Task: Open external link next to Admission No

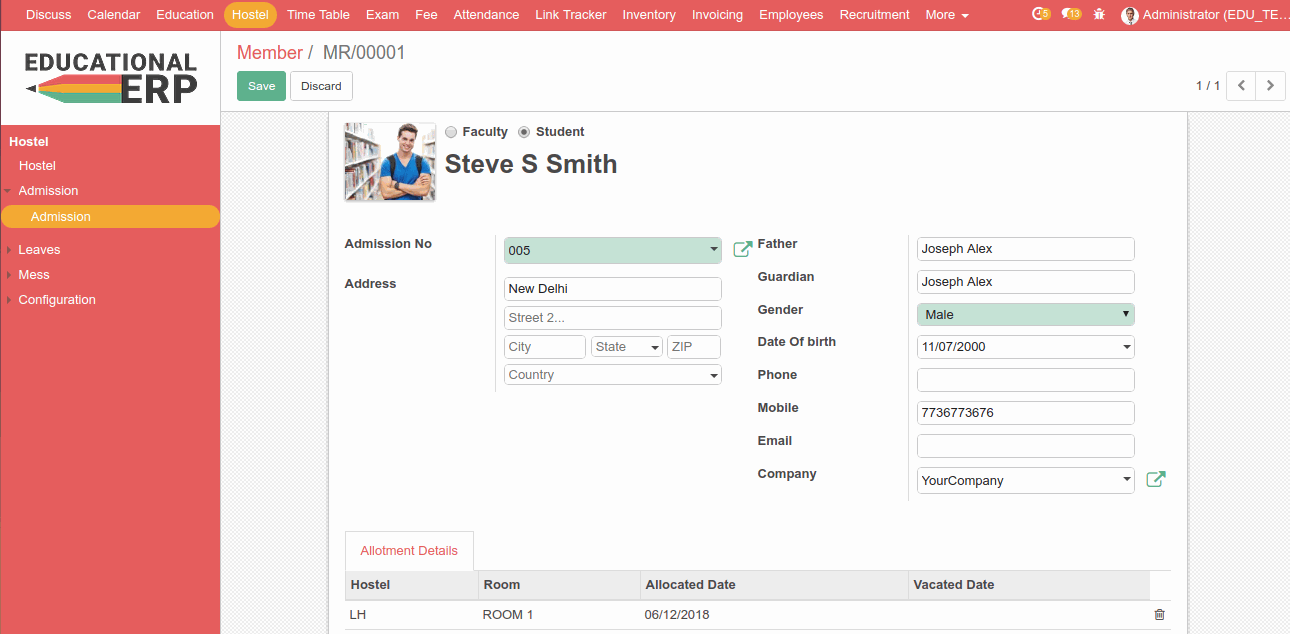Action: tap(743, 249)
